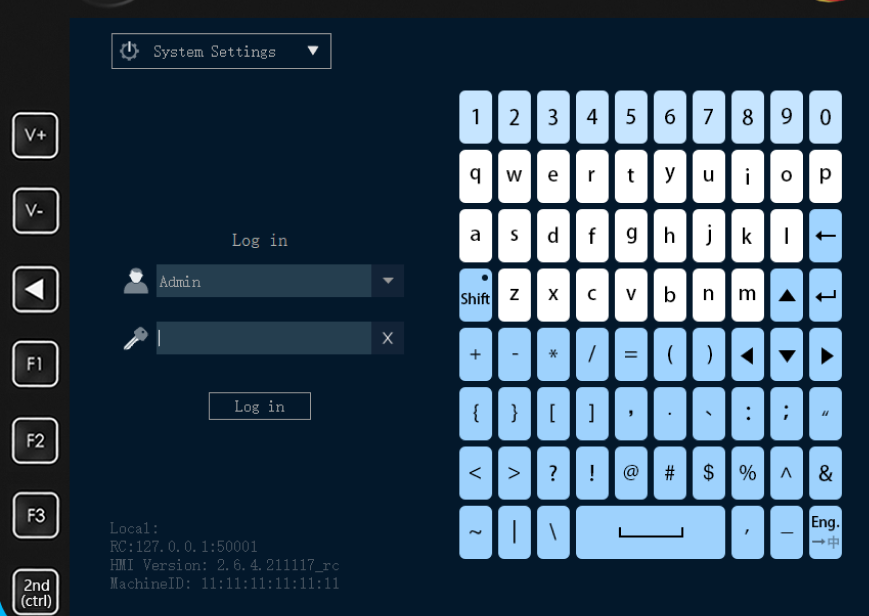Screen dimensions: 869x616
Task: Tap the dollar sign key
Action: point(708,473)
